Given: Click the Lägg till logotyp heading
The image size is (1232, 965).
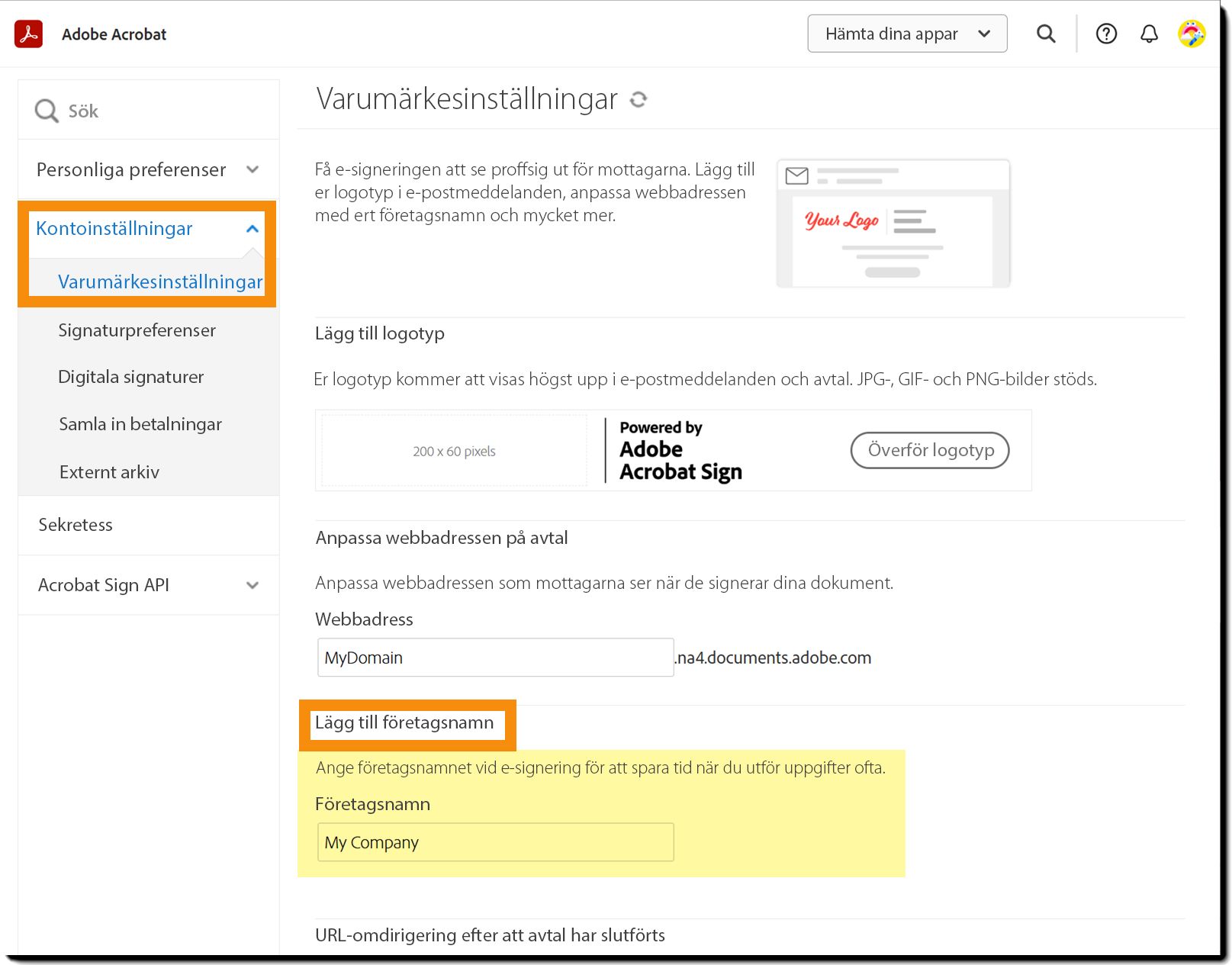Looking at the screenshot, I should 380,333.
